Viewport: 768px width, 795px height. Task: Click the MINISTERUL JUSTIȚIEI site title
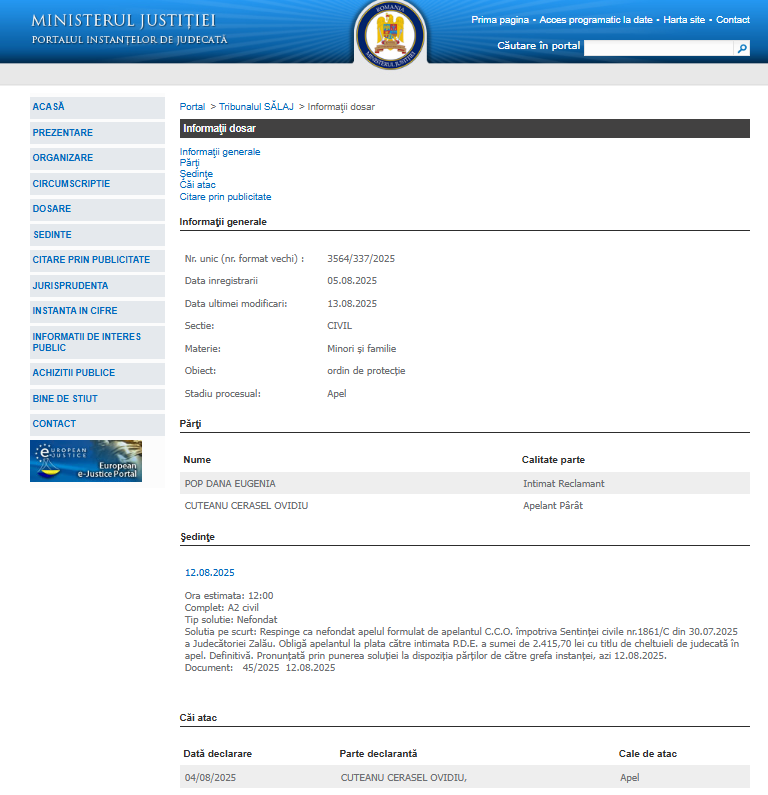pos(124,21)
